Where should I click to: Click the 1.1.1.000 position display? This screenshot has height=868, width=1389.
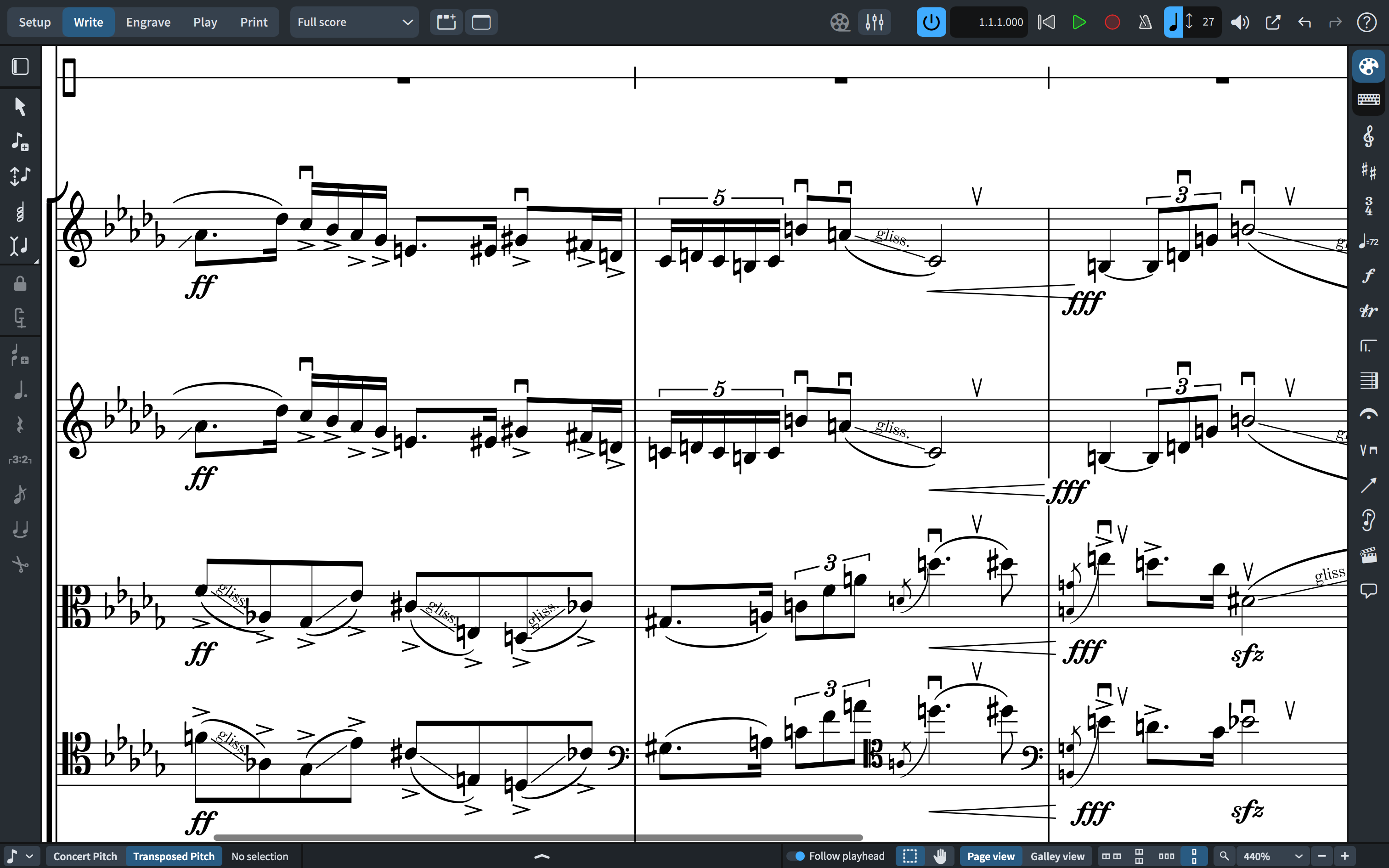[989, 22]
